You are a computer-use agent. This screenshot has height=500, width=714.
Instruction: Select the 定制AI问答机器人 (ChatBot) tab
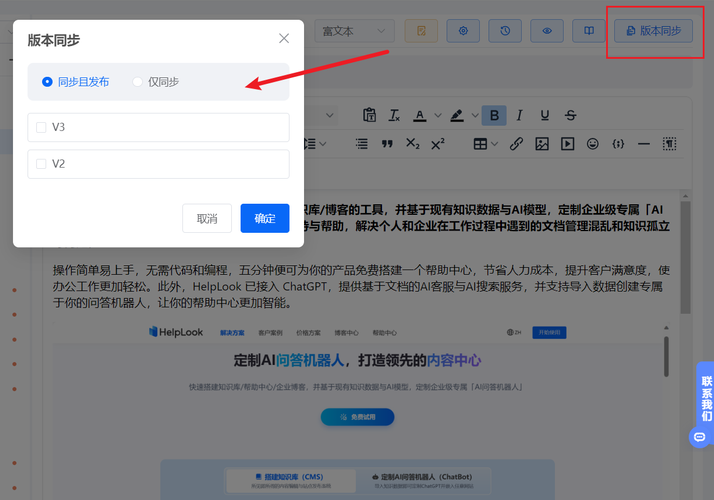(423, 480)
